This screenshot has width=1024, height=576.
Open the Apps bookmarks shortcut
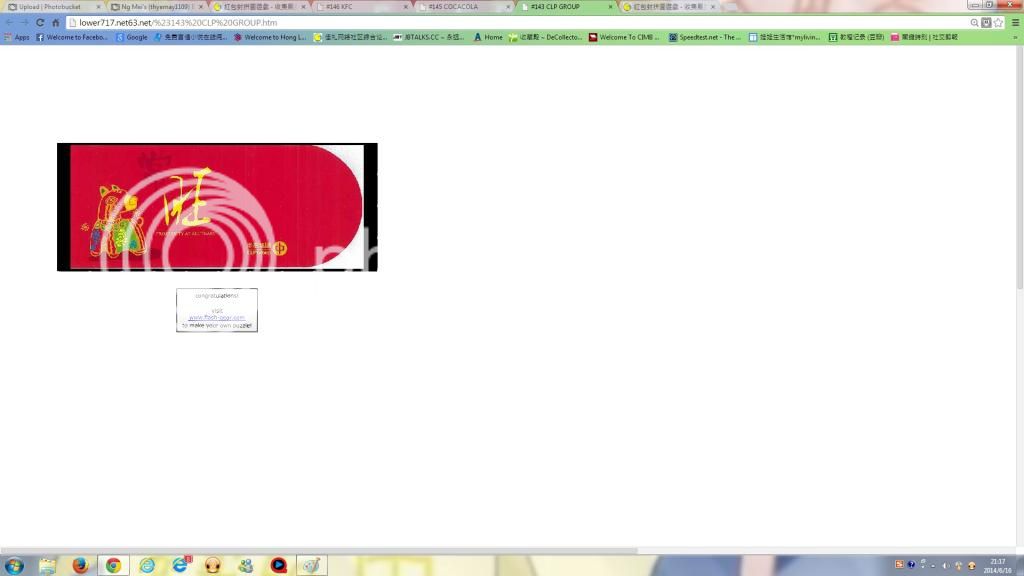coord(17,37)
